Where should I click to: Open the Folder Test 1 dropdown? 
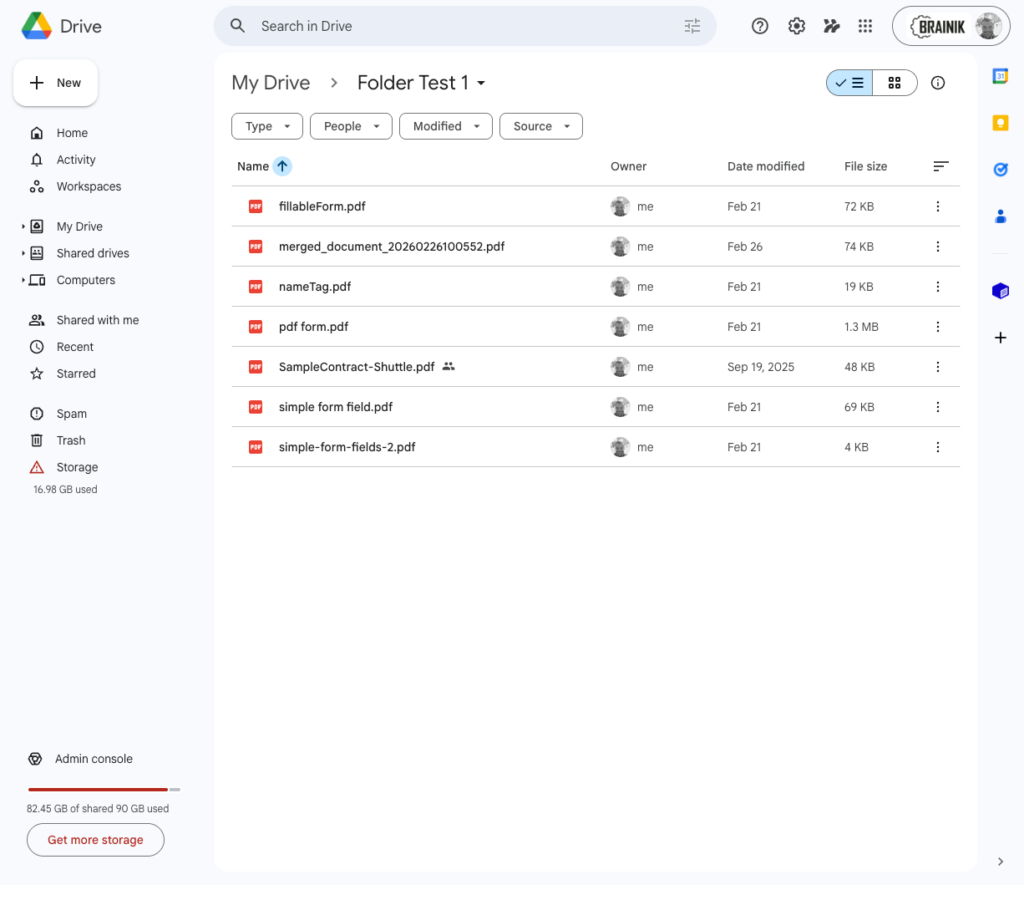481,83
